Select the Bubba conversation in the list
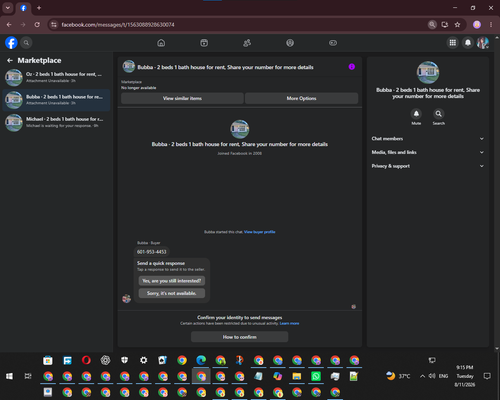Image resolution: width=500 pixels, height=400 pixels. coord(56,100)
